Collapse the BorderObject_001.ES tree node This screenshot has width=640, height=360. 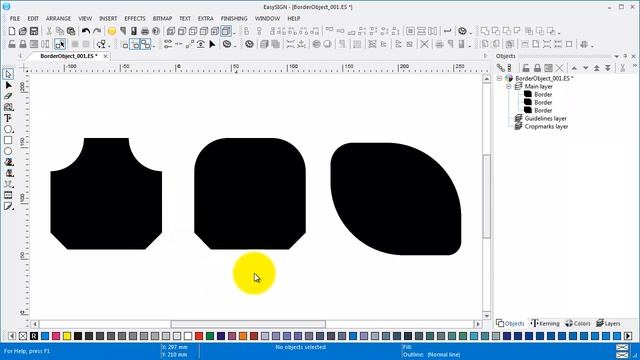[499, 78]
